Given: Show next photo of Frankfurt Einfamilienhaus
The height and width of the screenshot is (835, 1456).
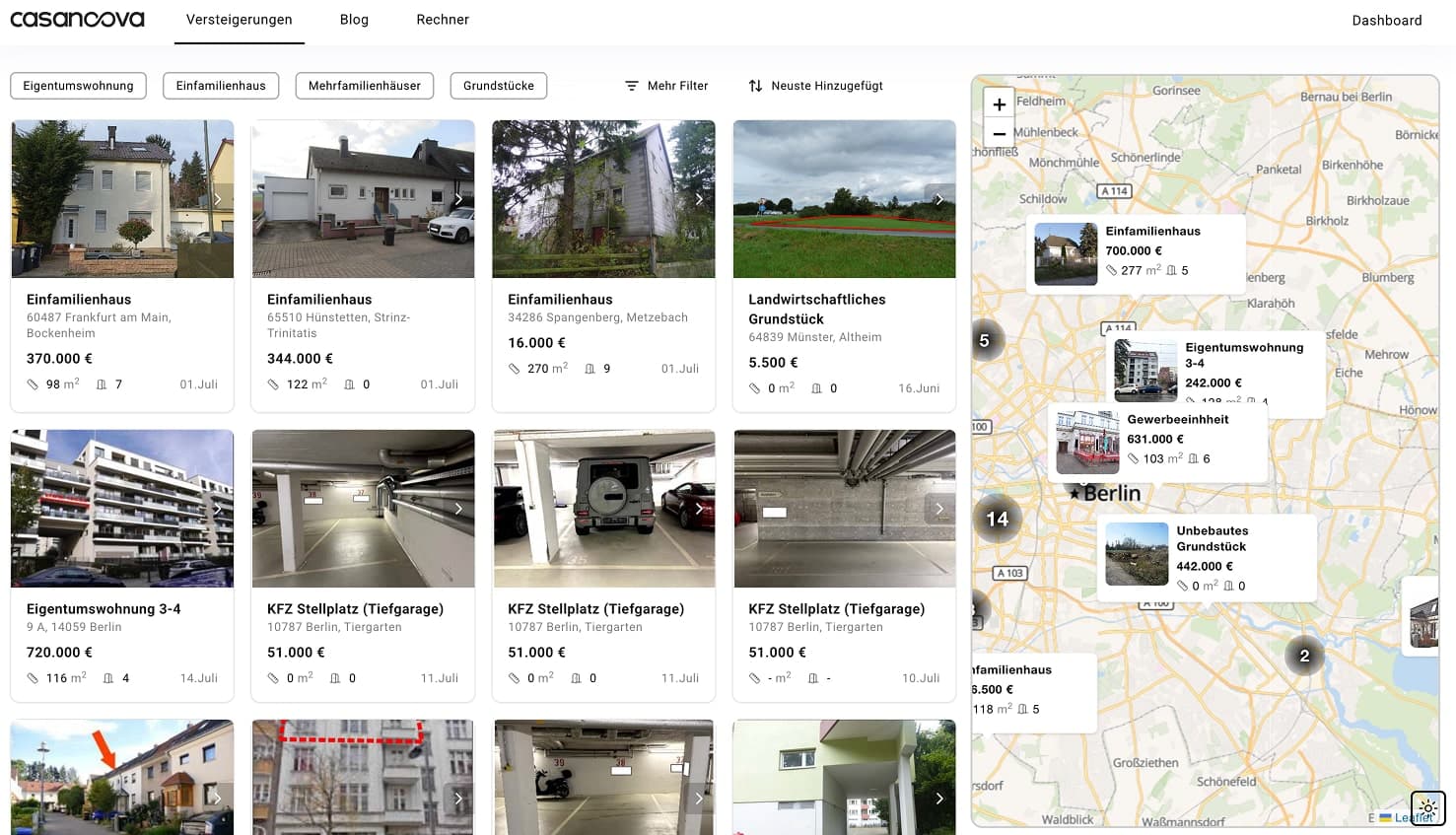Looking at the screenshot, I should point(218,199).
